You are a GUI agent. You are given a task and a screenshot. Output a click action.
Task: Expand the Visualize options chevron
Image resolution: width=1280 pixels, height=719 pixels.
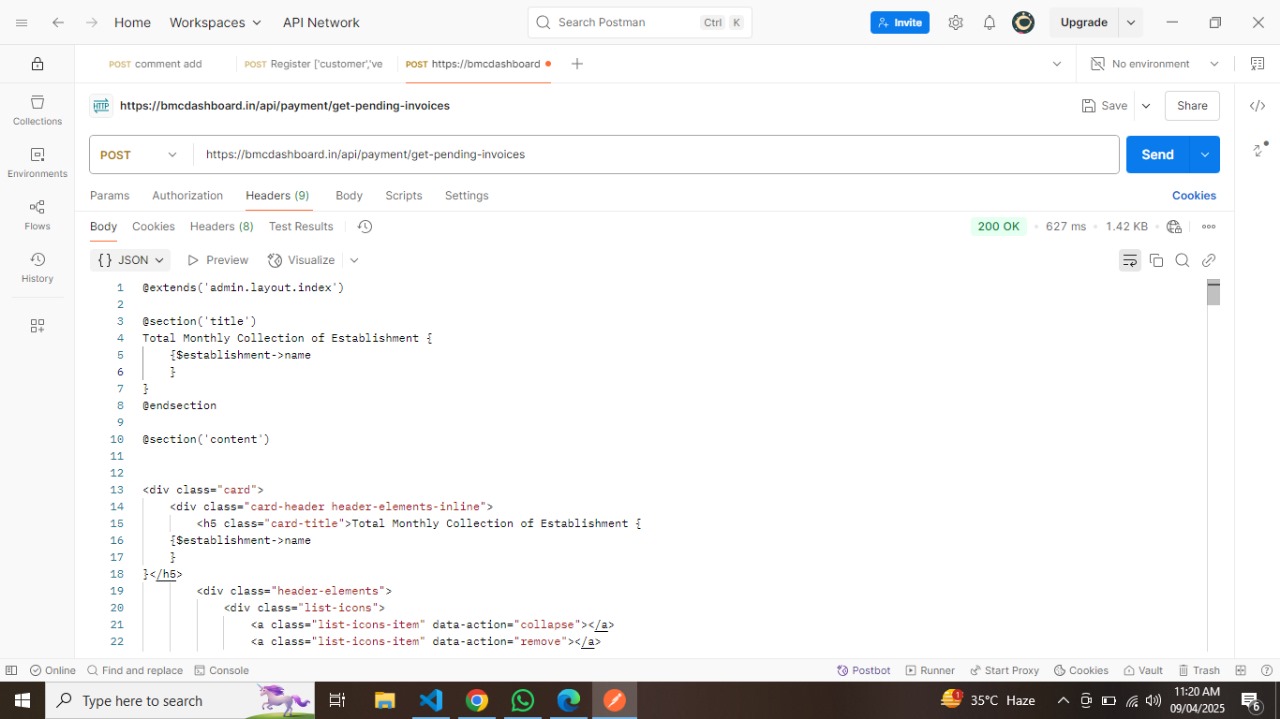[354, 260]
